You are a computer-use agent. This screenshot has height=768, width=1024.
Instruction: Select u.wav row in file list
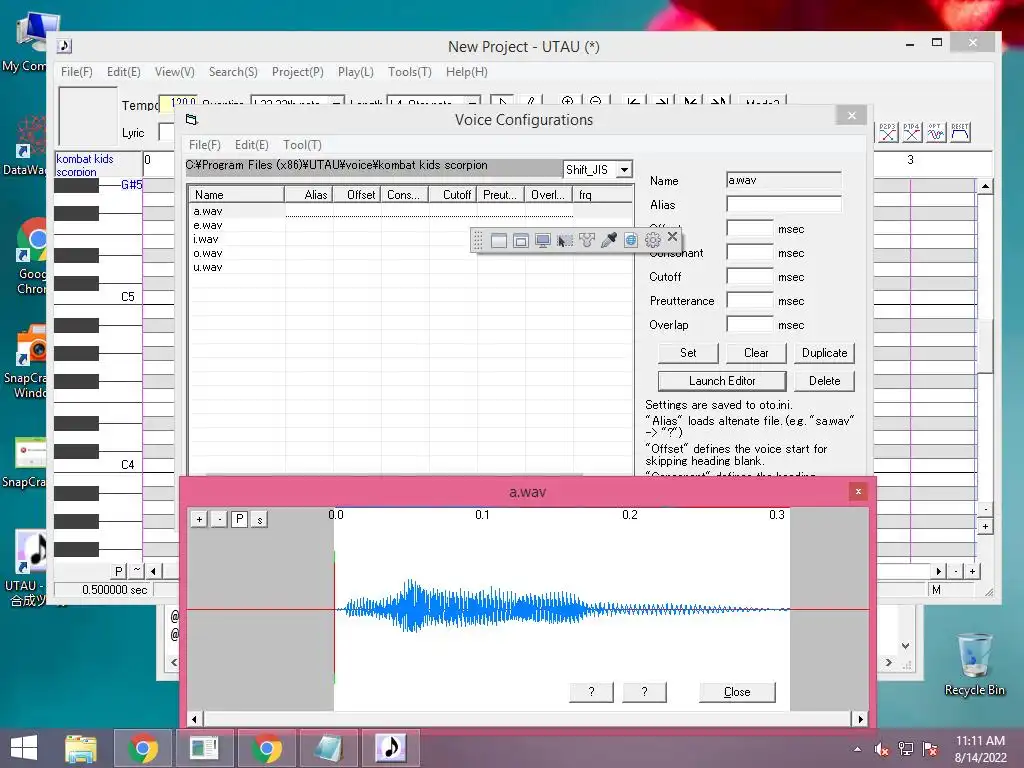(409, 267)
